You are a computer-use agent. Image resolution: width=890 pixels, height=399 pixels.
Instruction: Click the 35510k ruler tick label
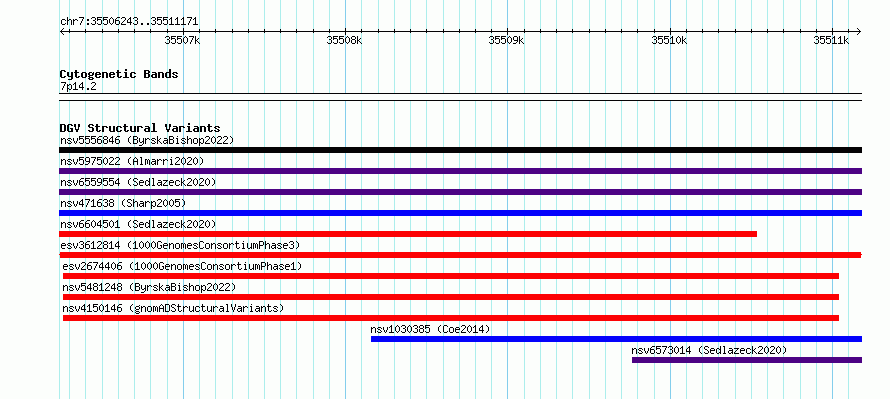point(669,40)
